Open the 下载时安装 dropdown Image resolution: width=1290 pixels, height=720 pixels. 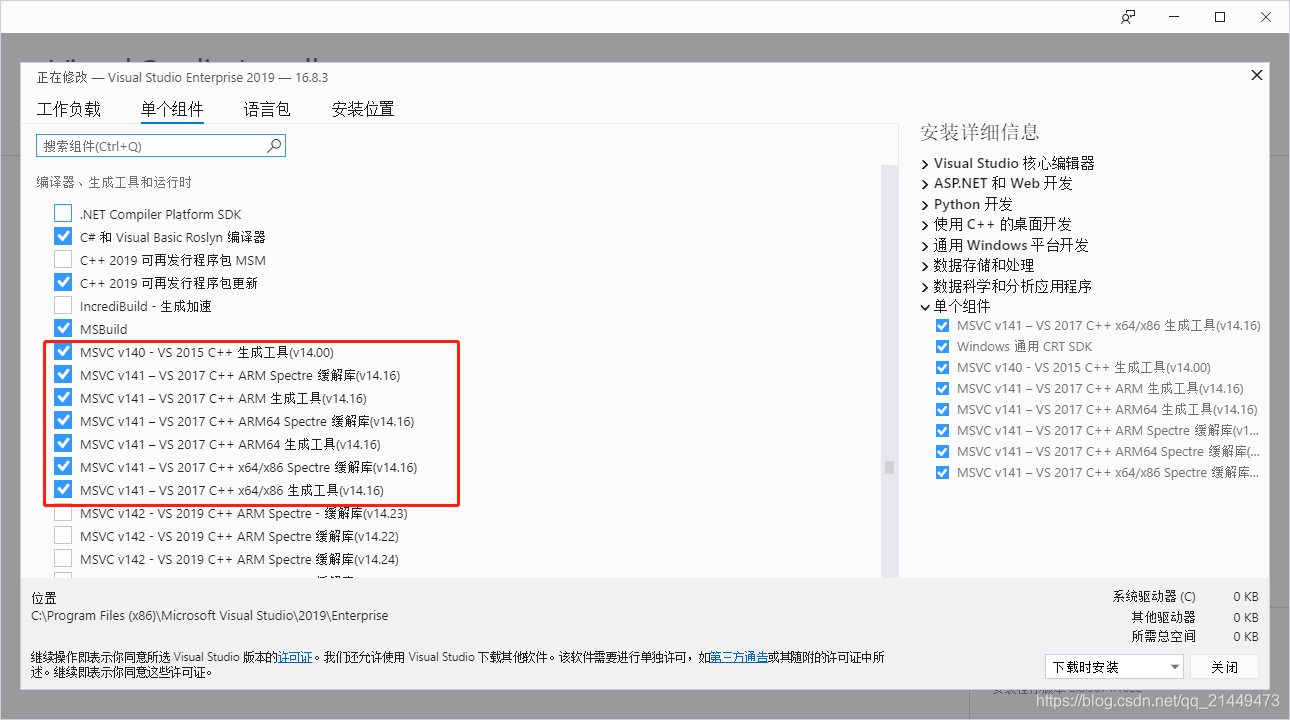click(x=1114, y=667)
